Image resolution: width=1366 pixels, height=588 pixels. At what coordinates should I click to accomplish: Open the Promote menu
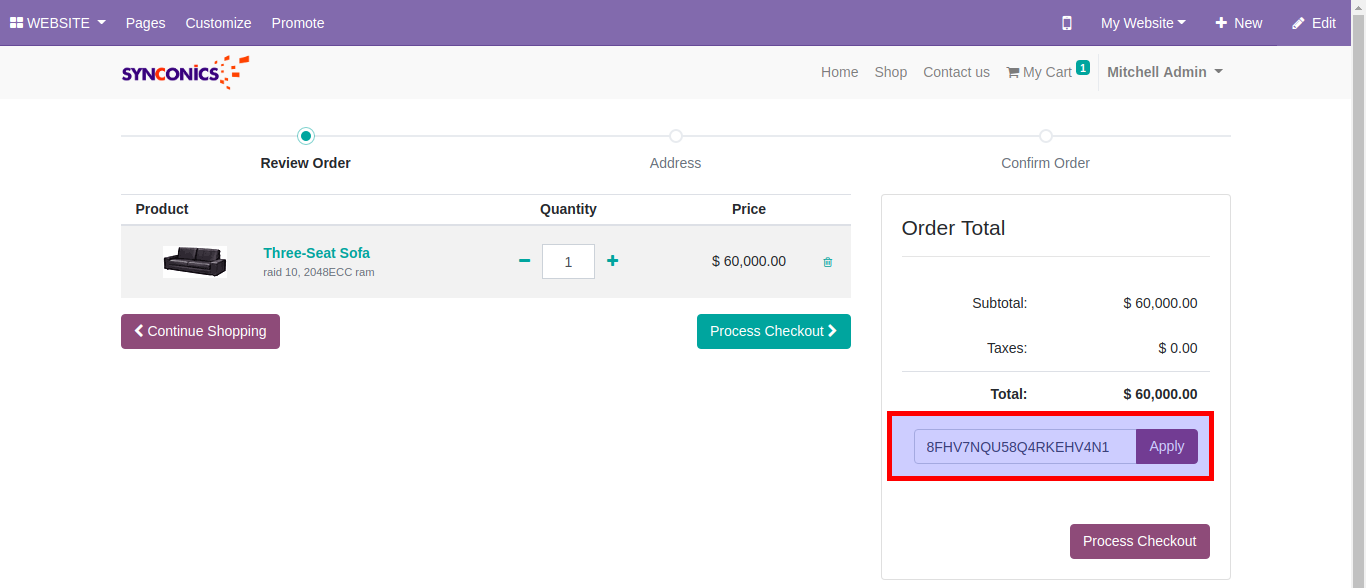click(x=298, y=23)
